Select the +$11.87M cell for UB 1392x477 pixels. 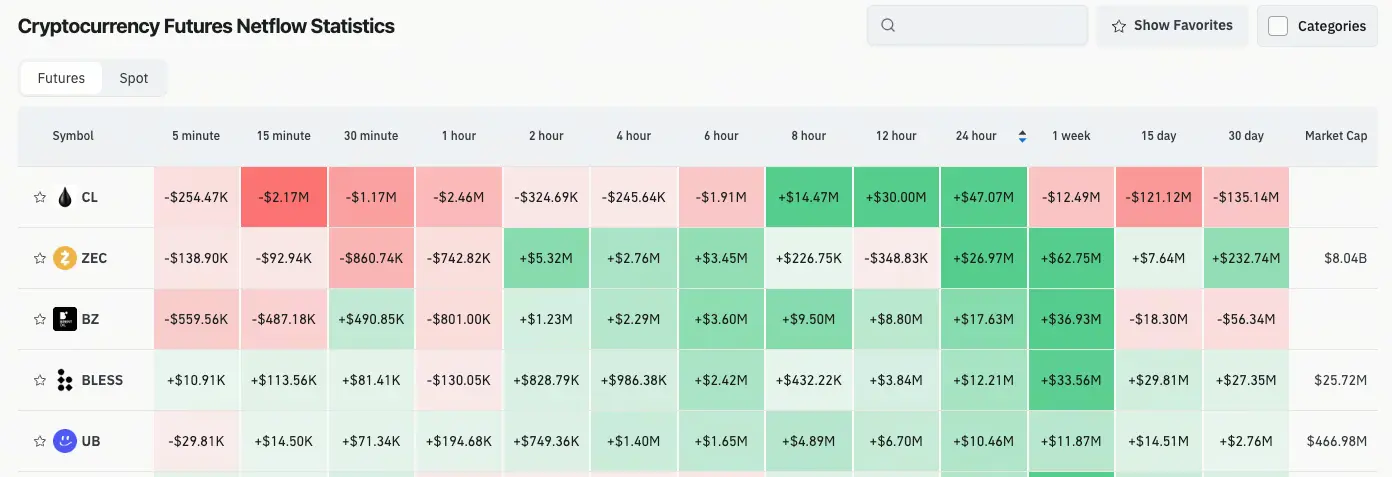tap(1071, 441)
